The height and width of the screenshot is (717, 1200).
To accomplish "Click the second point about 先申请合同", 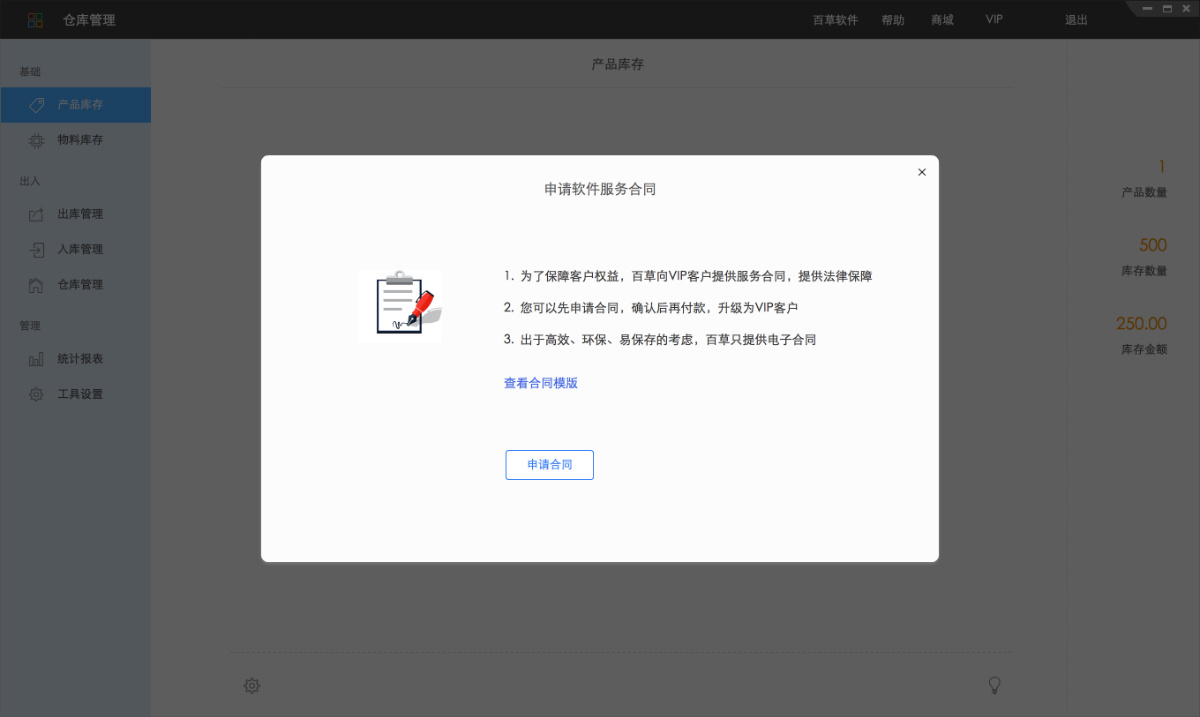I will point(651,308).
